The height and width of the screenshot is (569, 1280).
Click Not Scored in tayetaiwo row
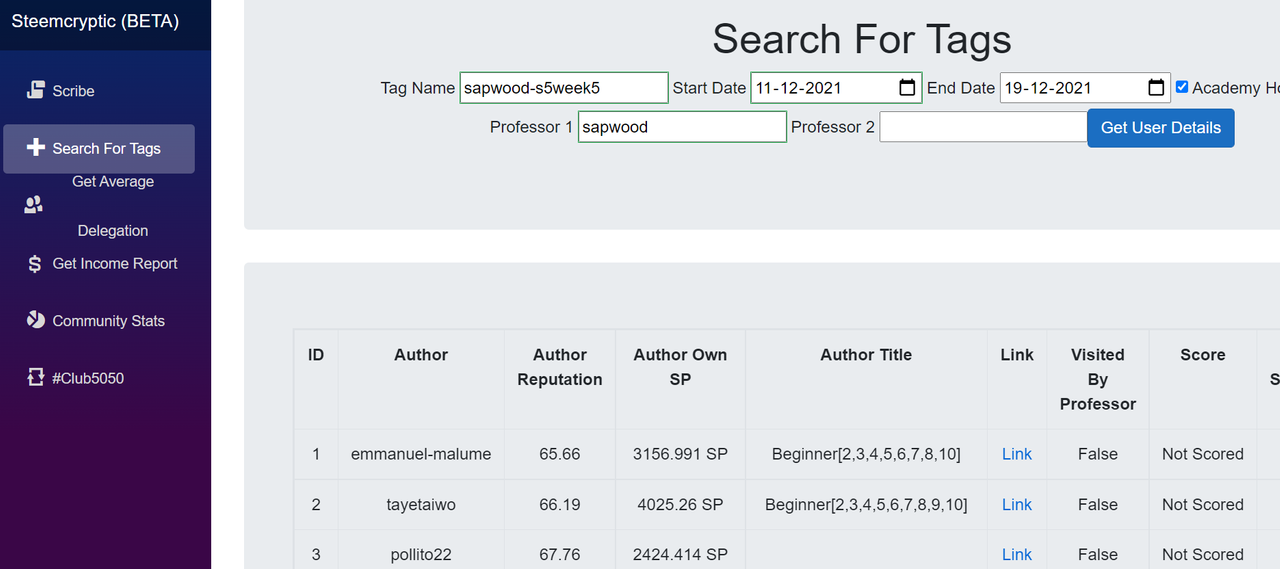pyautogui.click(x=1203, y=505)
